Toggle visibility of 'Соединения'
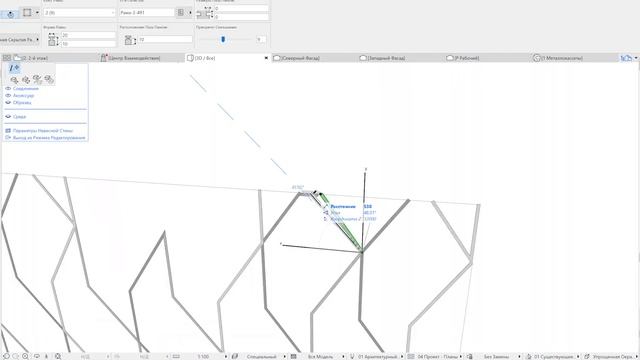This screenshot has height=360, width=640. coord(8,89)
